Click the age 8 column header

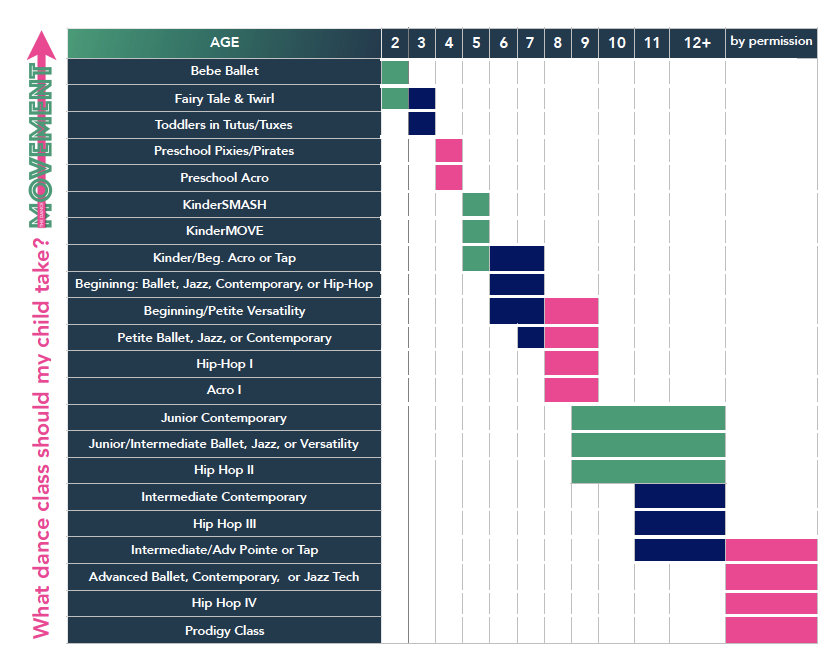(x=558, y=43)
